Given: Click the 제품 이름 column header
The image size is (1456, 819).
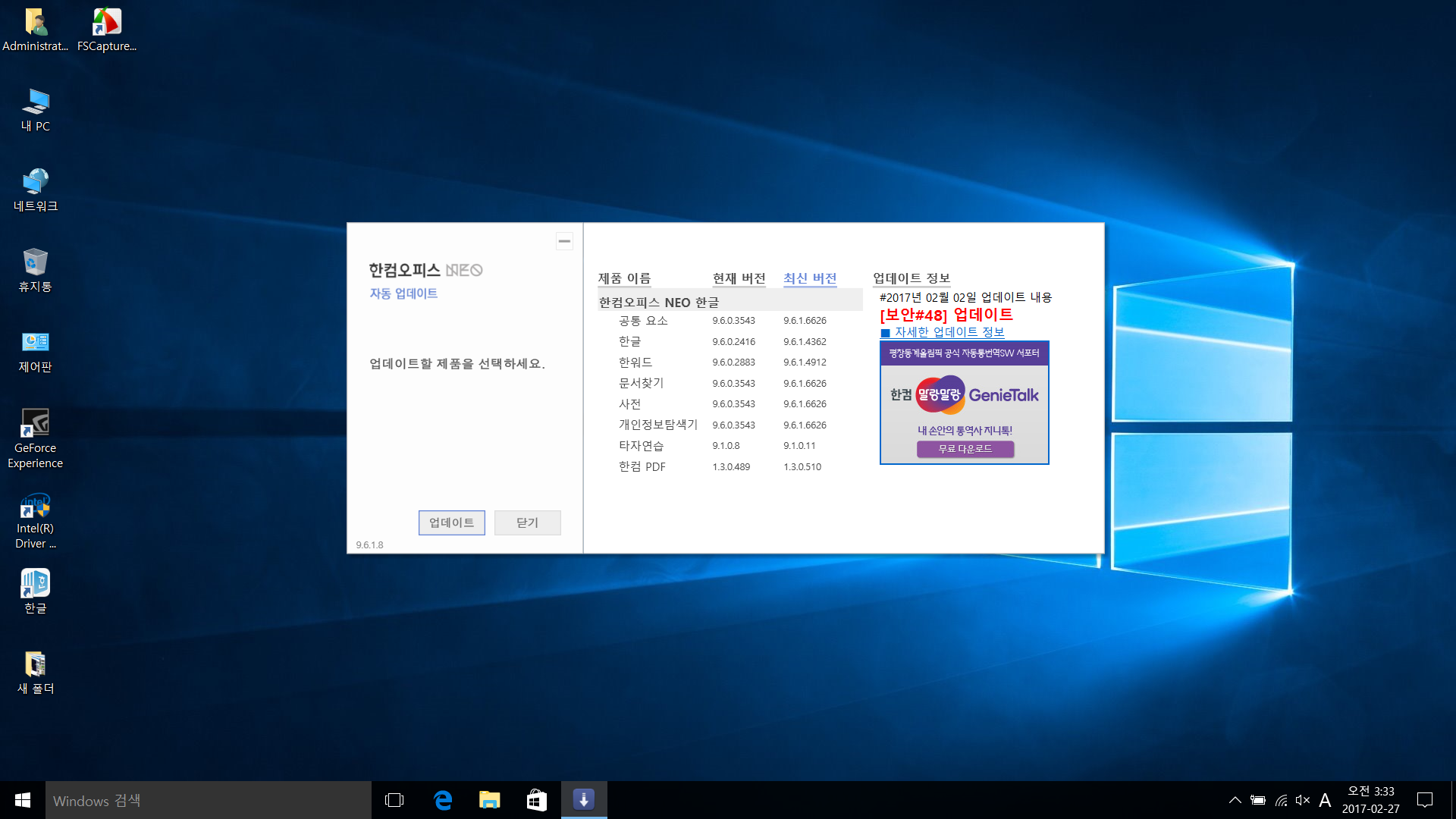Looking at the screenshot, I should tap(624, 278).
